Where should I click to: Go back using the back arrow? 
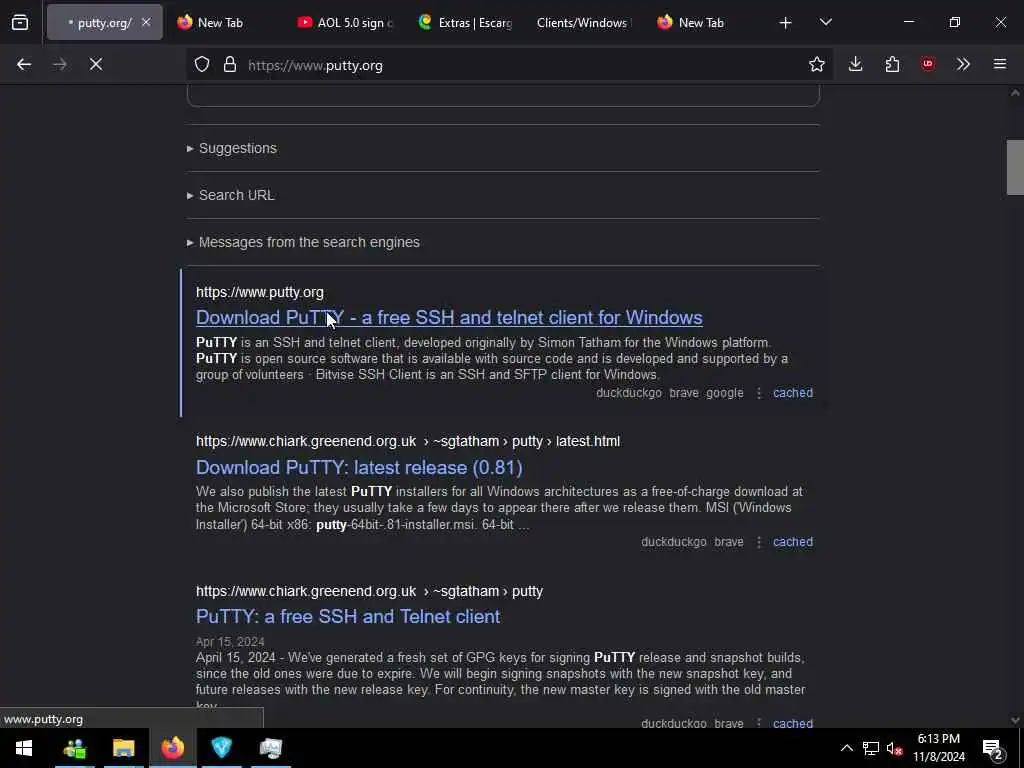pos(24,64)
